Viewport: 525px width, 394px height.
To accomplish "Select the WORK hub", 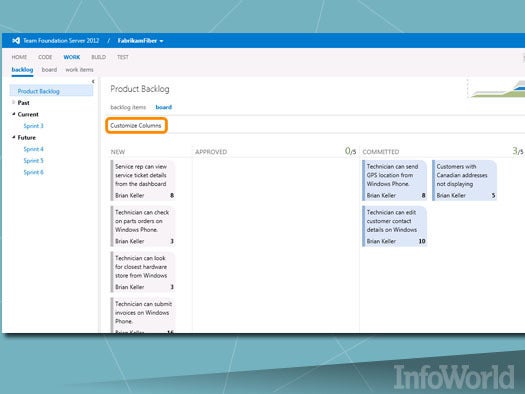I will 72,57.
